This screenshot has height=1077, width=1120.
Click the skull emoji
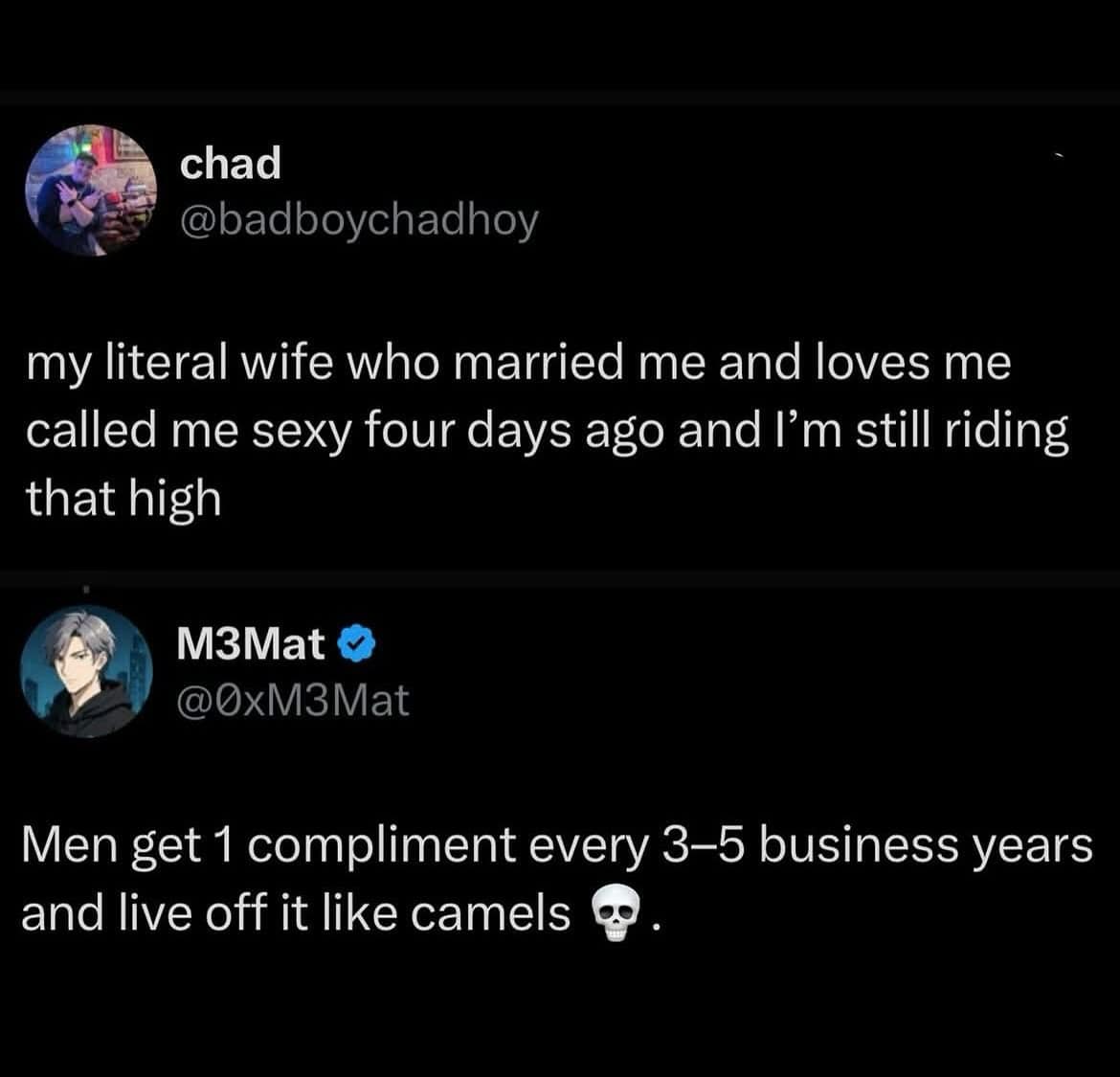(616, 915)
